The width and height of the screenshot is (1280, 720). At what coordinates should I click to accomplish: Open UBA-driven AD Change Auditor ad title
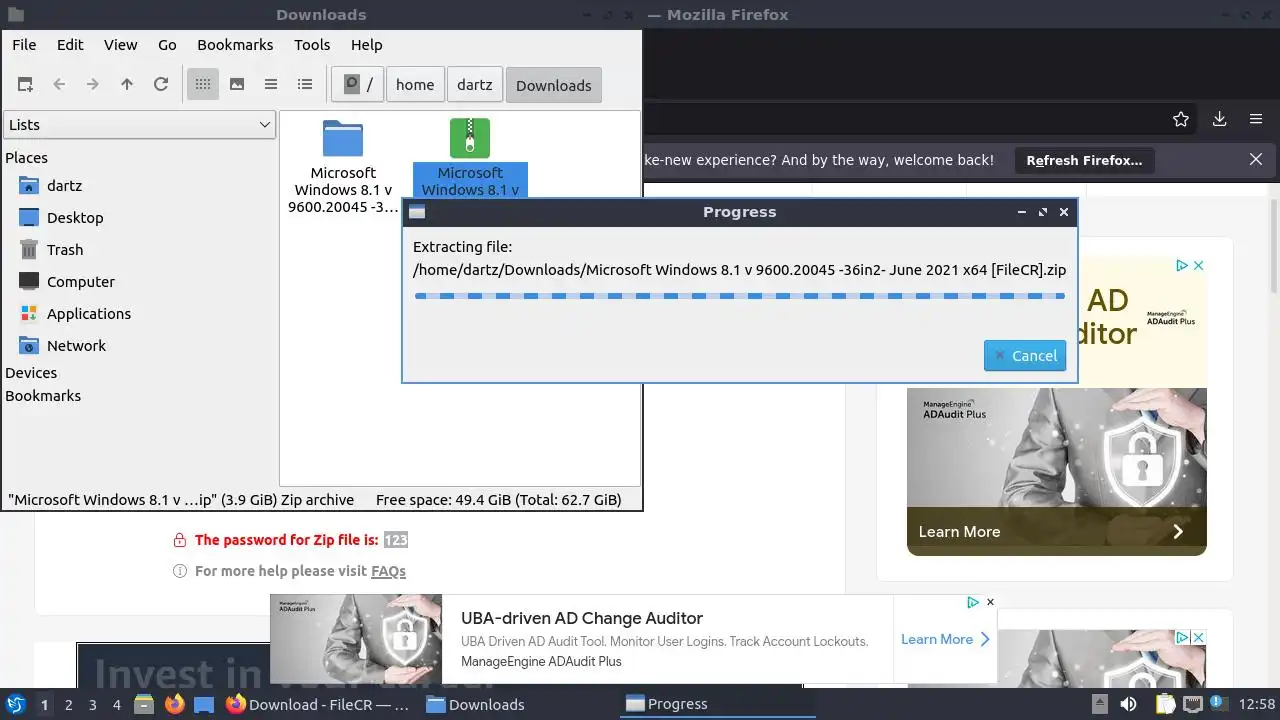(x=582, y=619)
